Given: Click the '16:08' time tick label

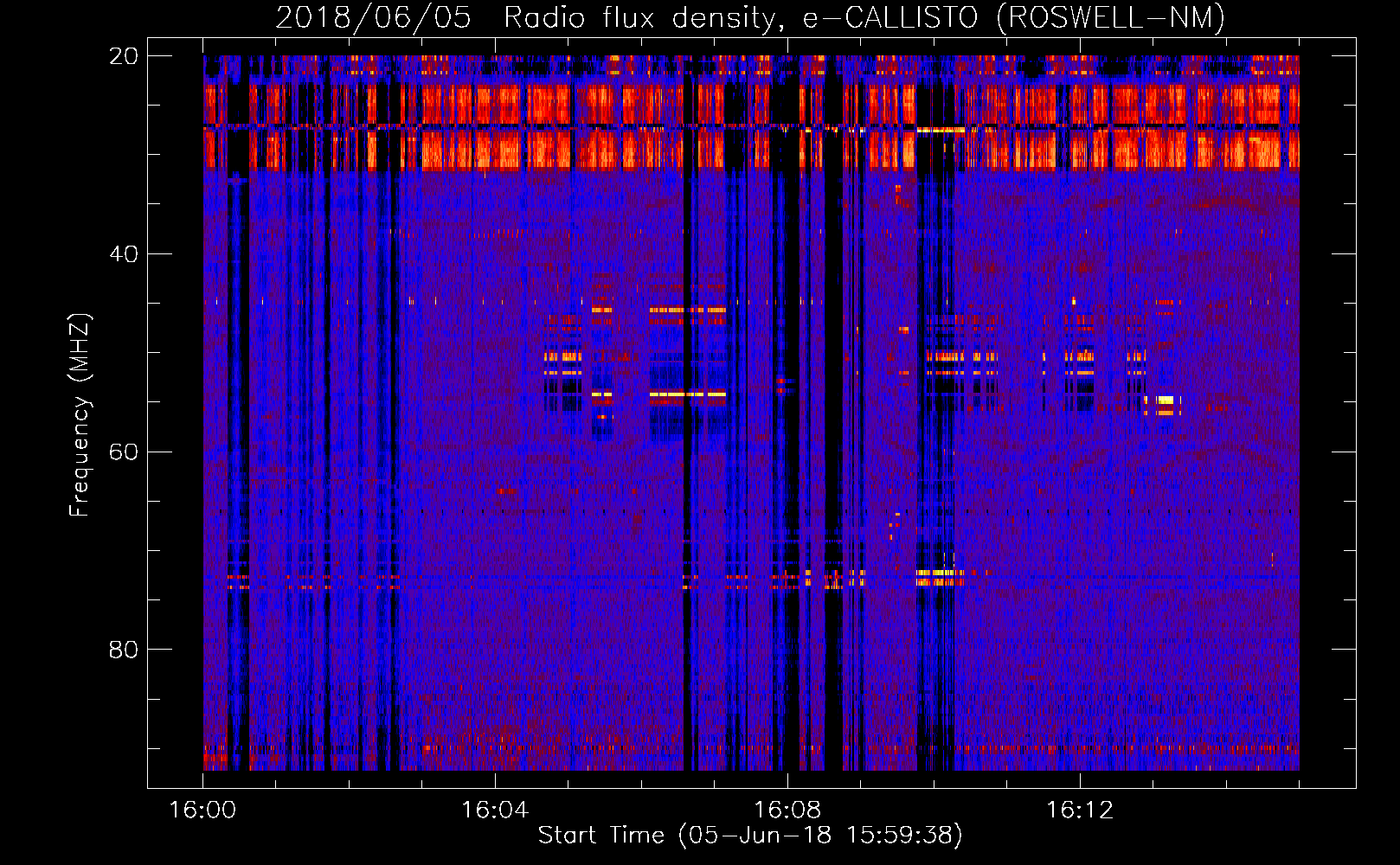Looking at the screenshot, I should (787, 811).
